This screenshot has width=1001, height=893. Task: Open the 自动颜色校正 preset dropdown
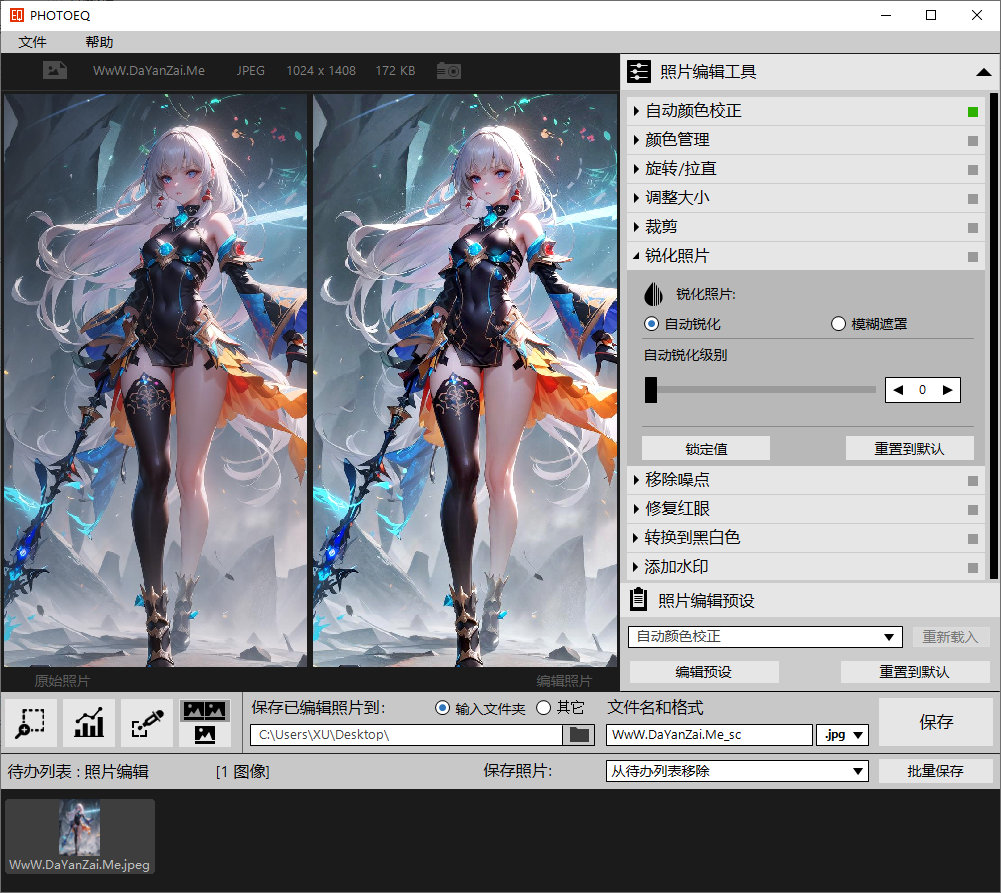pos(765,636)
